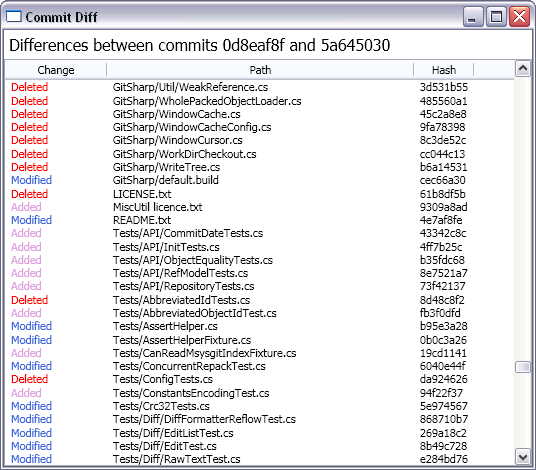The image size is (536, 470).
Task: Click Modified label for Crc32Tests.cs row
Action: [31, 406]
